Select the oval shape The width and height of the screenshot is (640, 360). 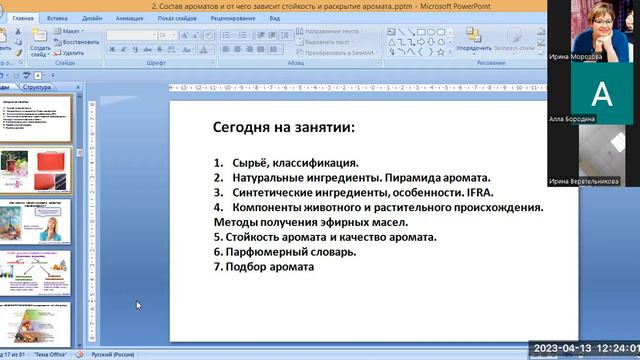[431, 32]
